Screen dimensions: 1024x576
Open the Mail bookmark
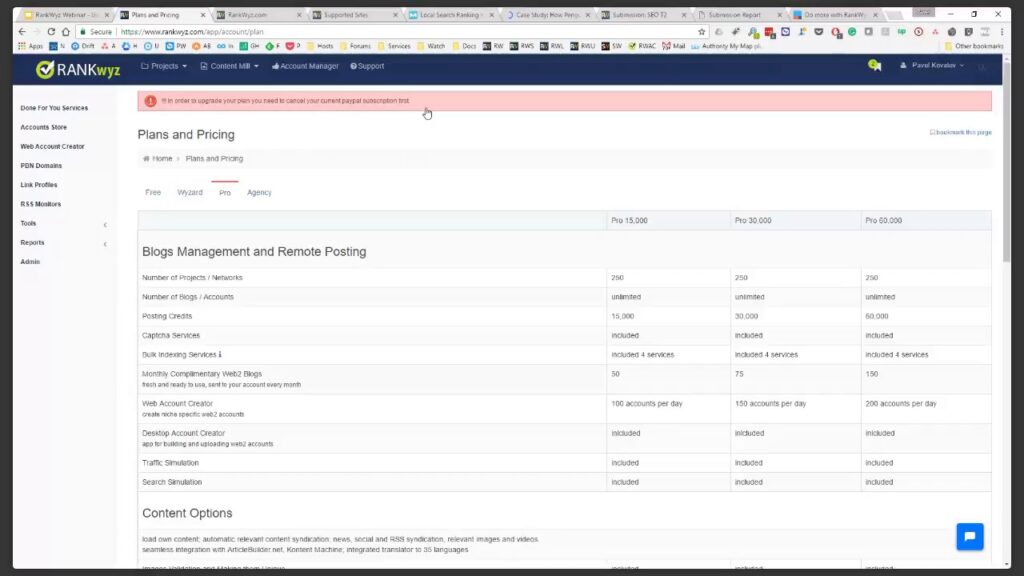(674, 46)
